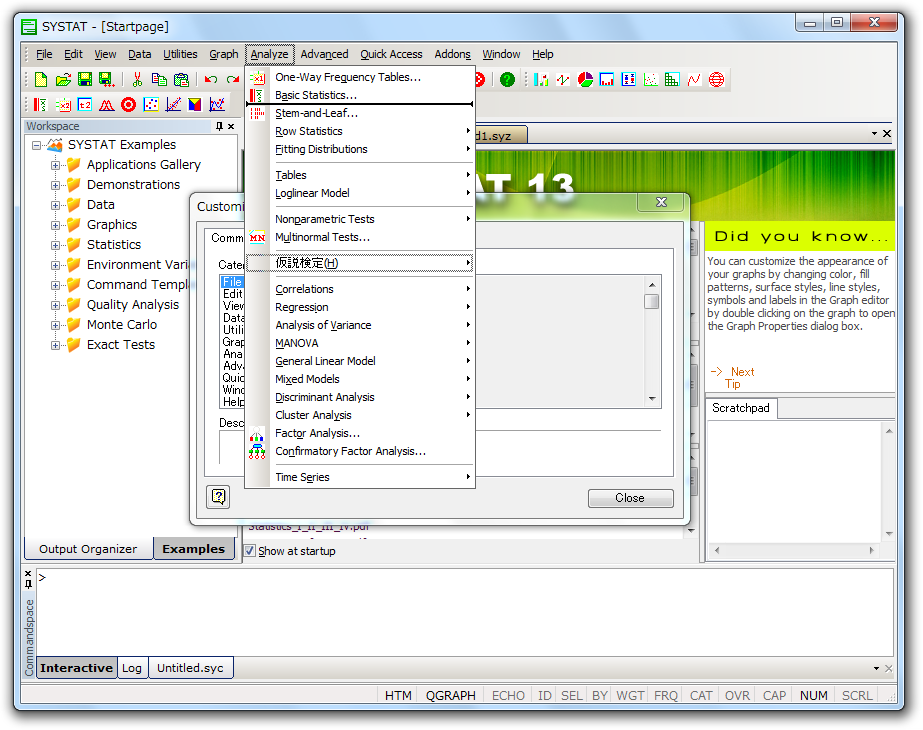Select File in the Customize category list
The height and width of the screenshot is (730, 923).
(x=232, y=281)
